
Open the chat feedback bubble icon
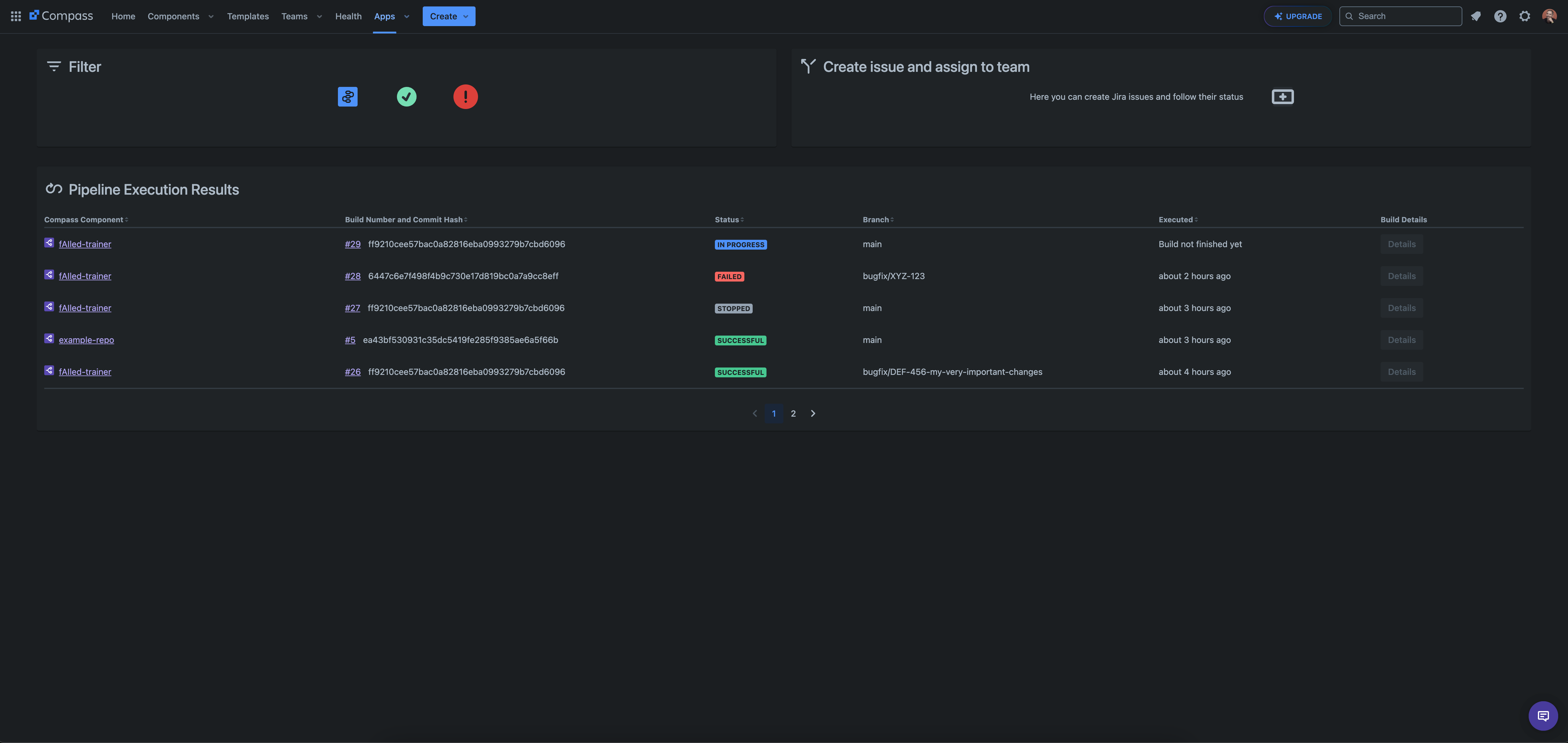(1543, 716)
